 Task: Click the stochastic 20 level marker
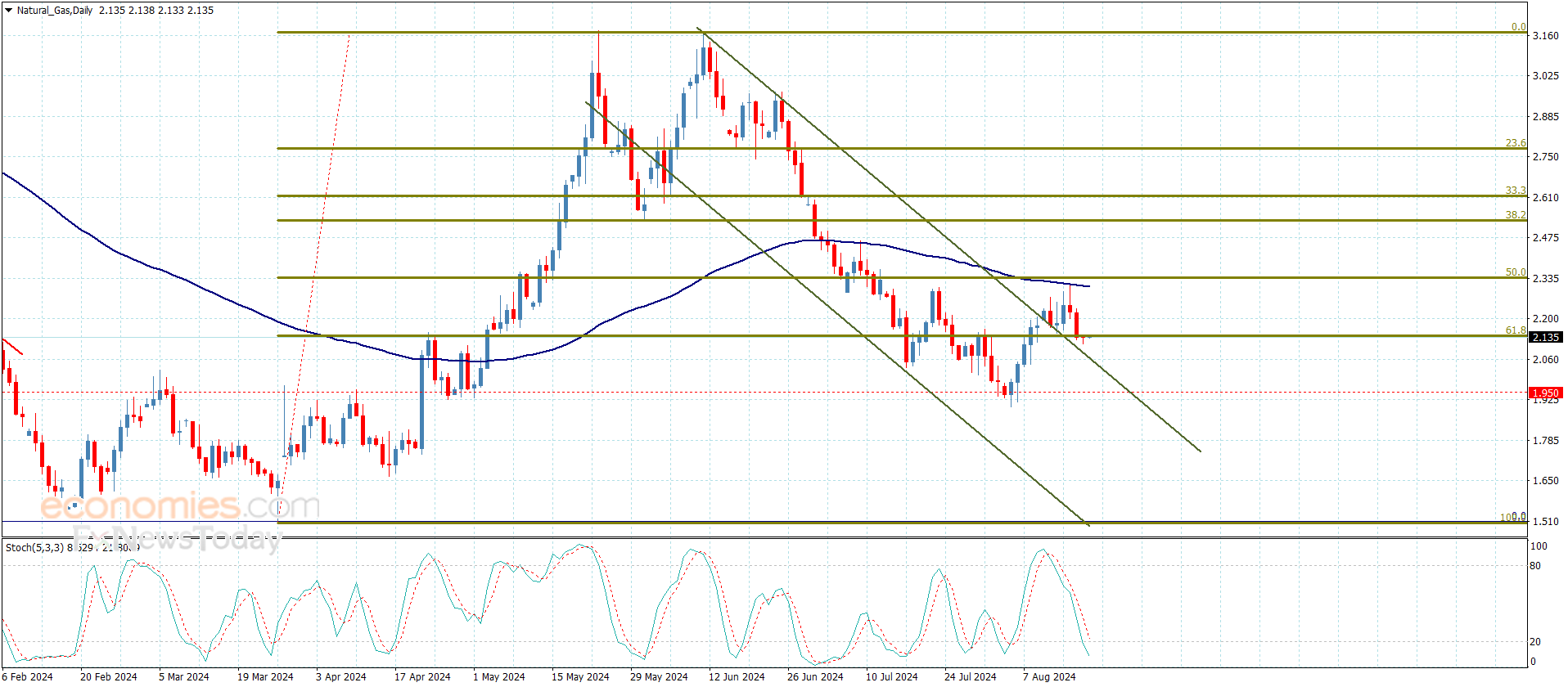click(x=1535, y=642)
